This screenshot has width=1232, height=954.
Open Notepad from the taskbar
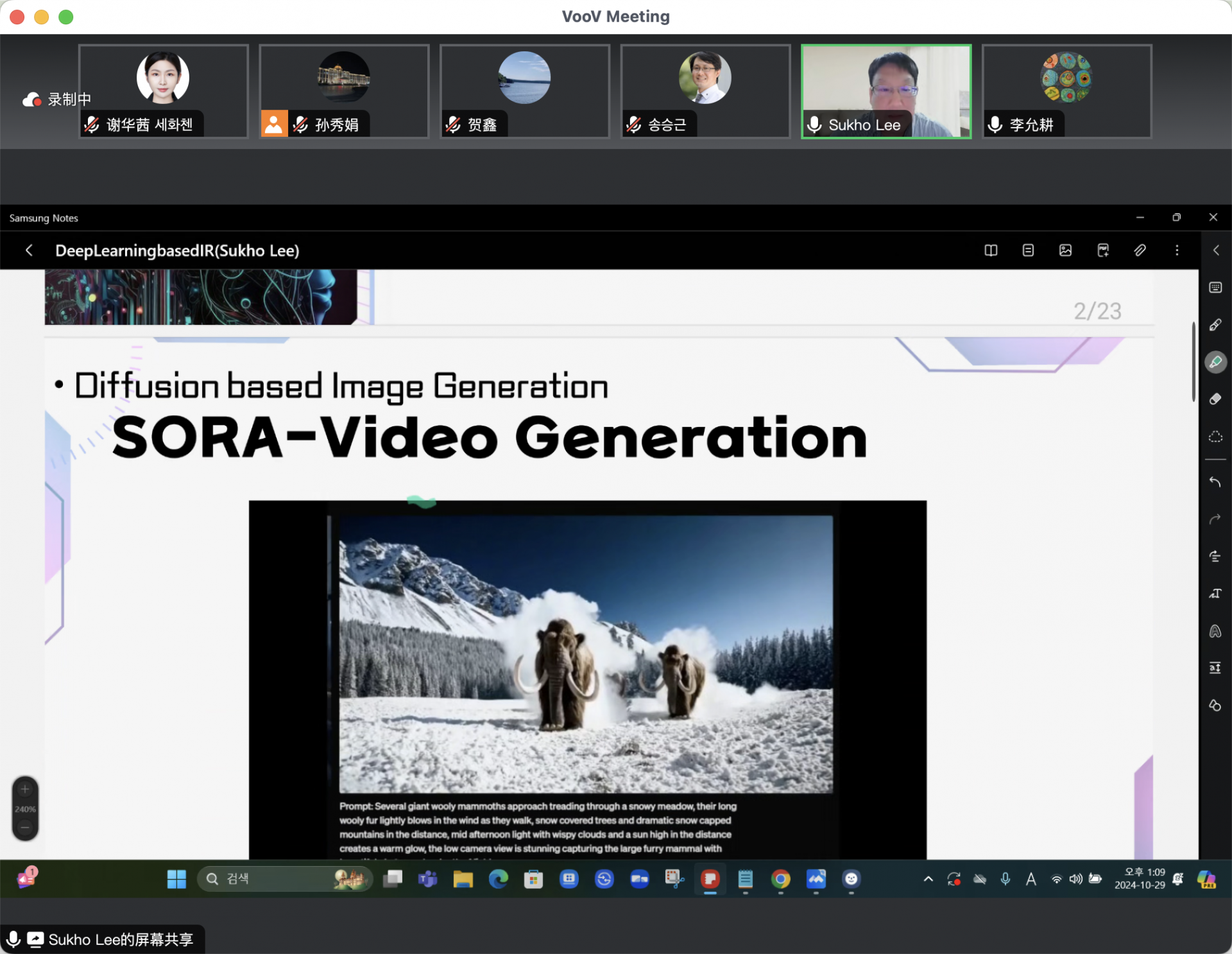(745, 879)
